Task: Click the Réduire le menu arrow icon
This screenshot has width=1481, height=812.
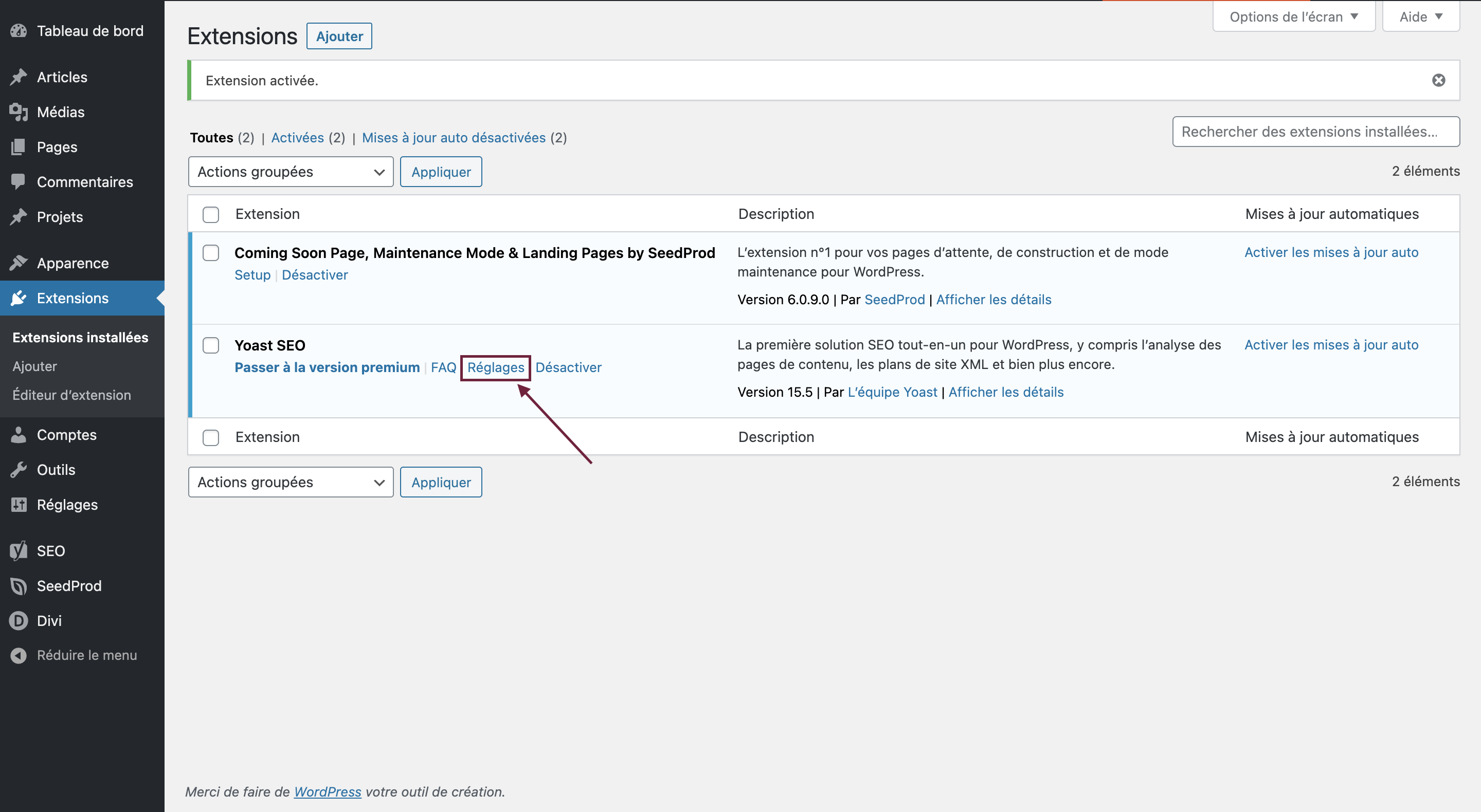Action: coord(19,656)
